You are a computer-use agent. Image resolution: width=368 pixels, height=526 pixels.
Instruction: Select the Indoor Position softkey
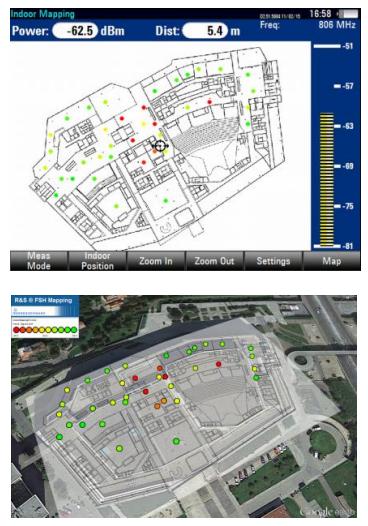97,261
